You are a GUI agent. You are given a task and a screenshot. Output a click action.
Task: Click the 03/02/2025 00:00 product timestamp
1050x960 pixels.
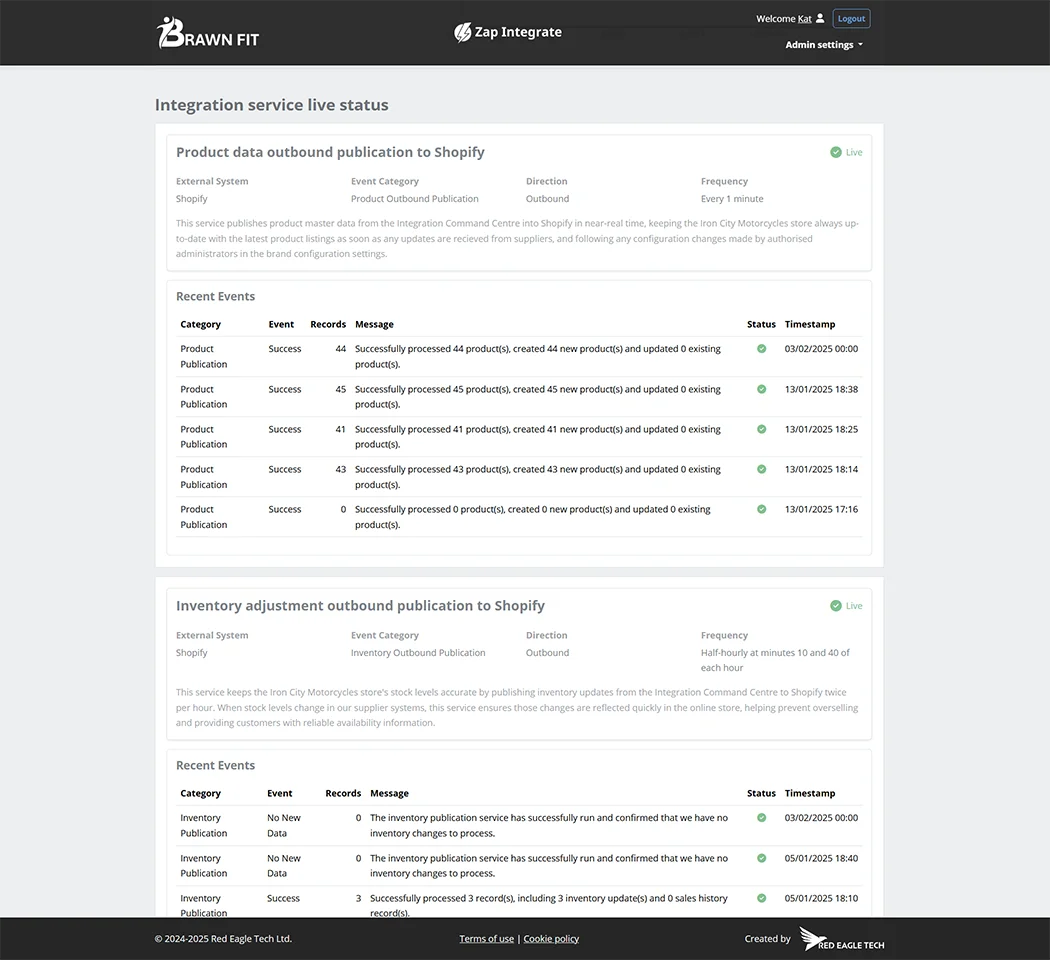click(x=821, y=349)
